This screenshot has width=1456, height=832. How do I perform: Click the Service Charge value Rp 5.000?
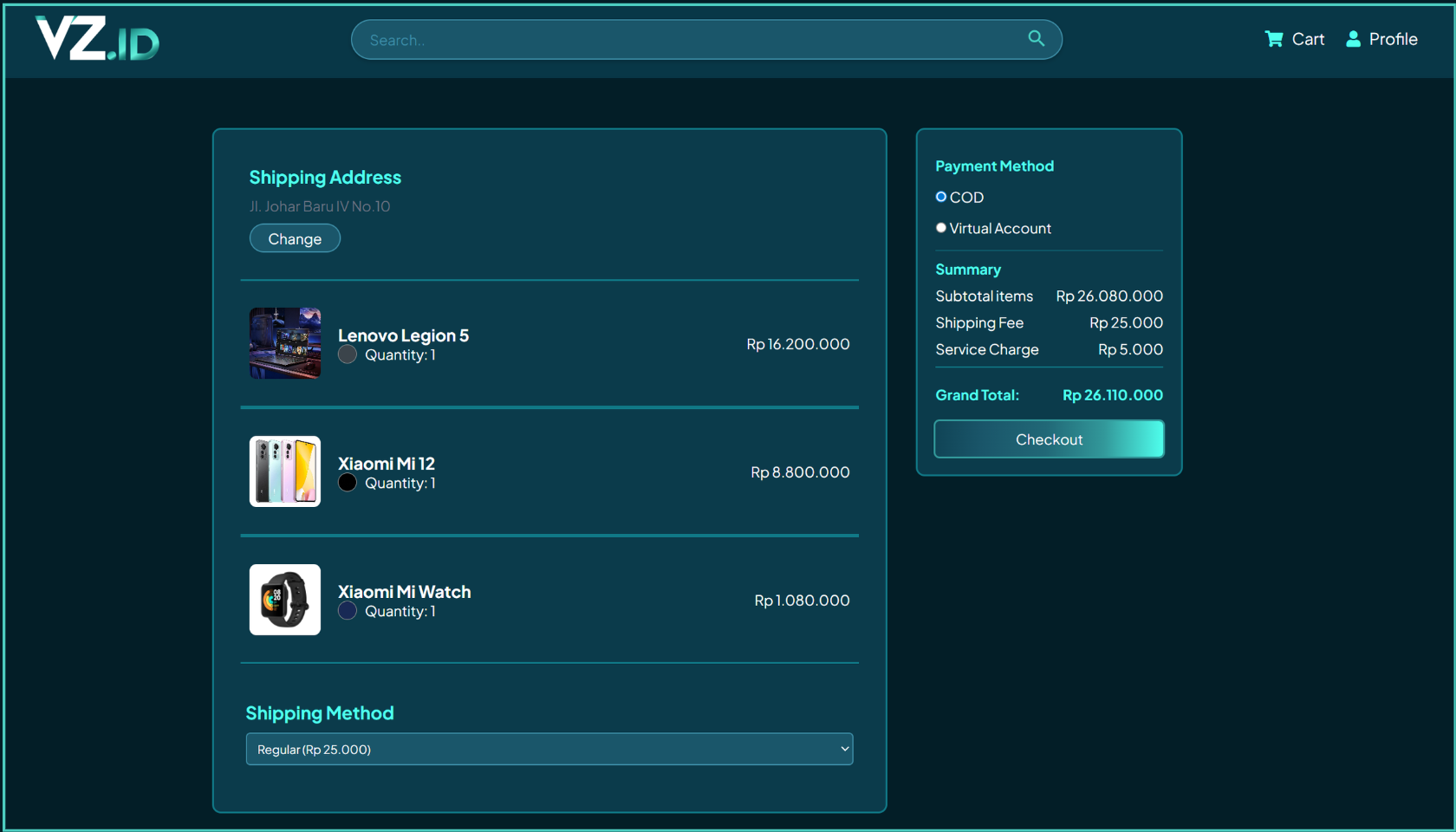coord(1130,350)
